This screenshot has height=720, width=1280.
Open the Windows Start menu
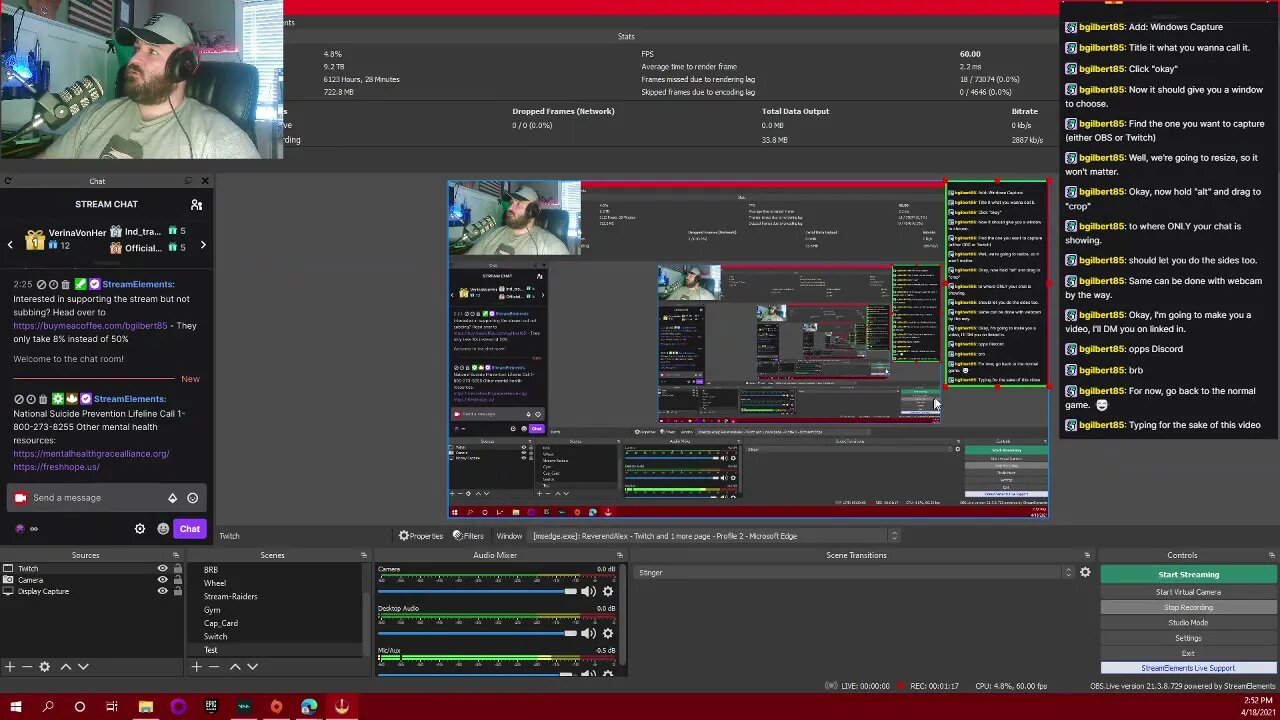coord(15,707)
